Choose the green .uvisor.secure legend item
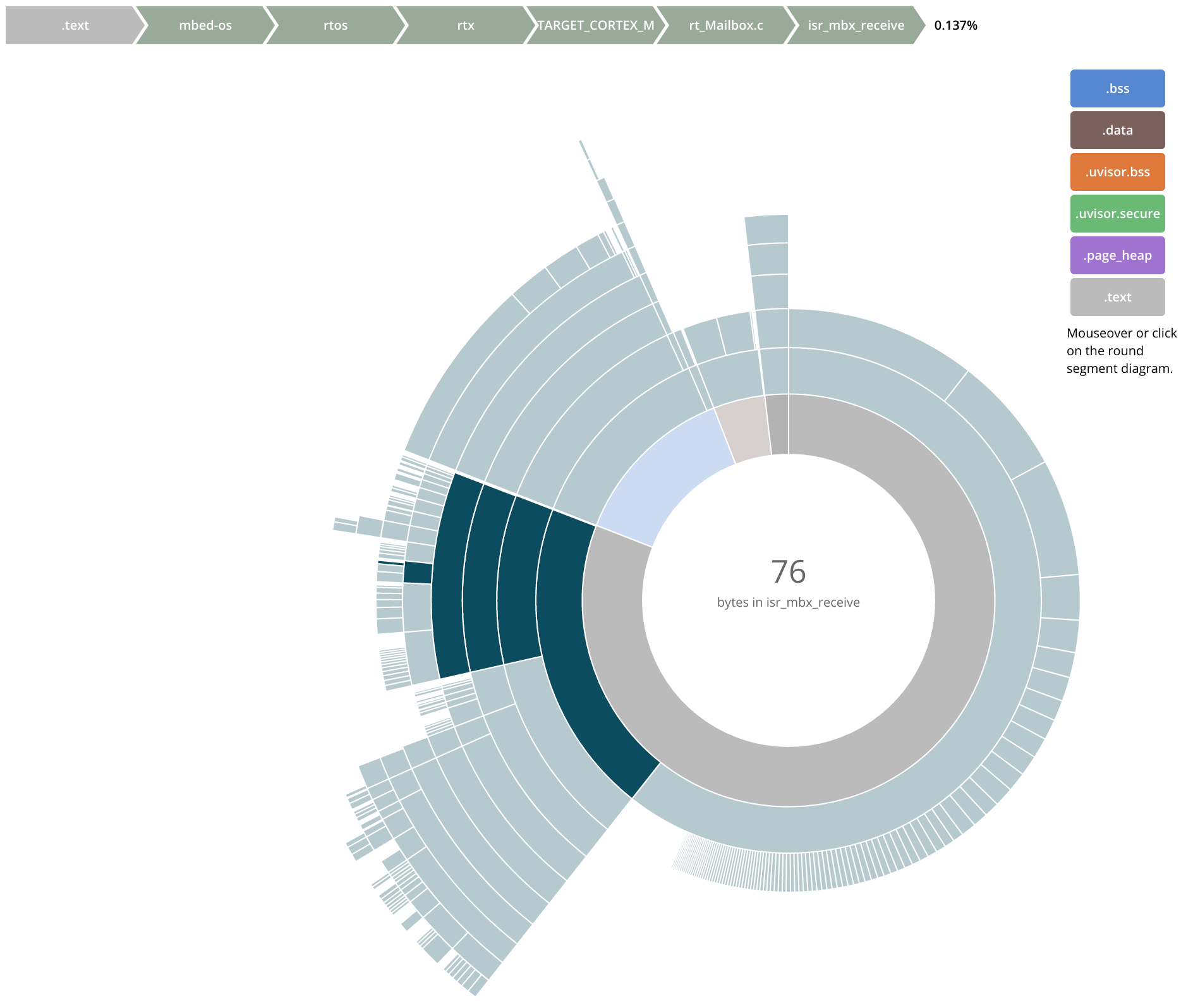Viewport: 1193px width, 1008px height. 1117,214
